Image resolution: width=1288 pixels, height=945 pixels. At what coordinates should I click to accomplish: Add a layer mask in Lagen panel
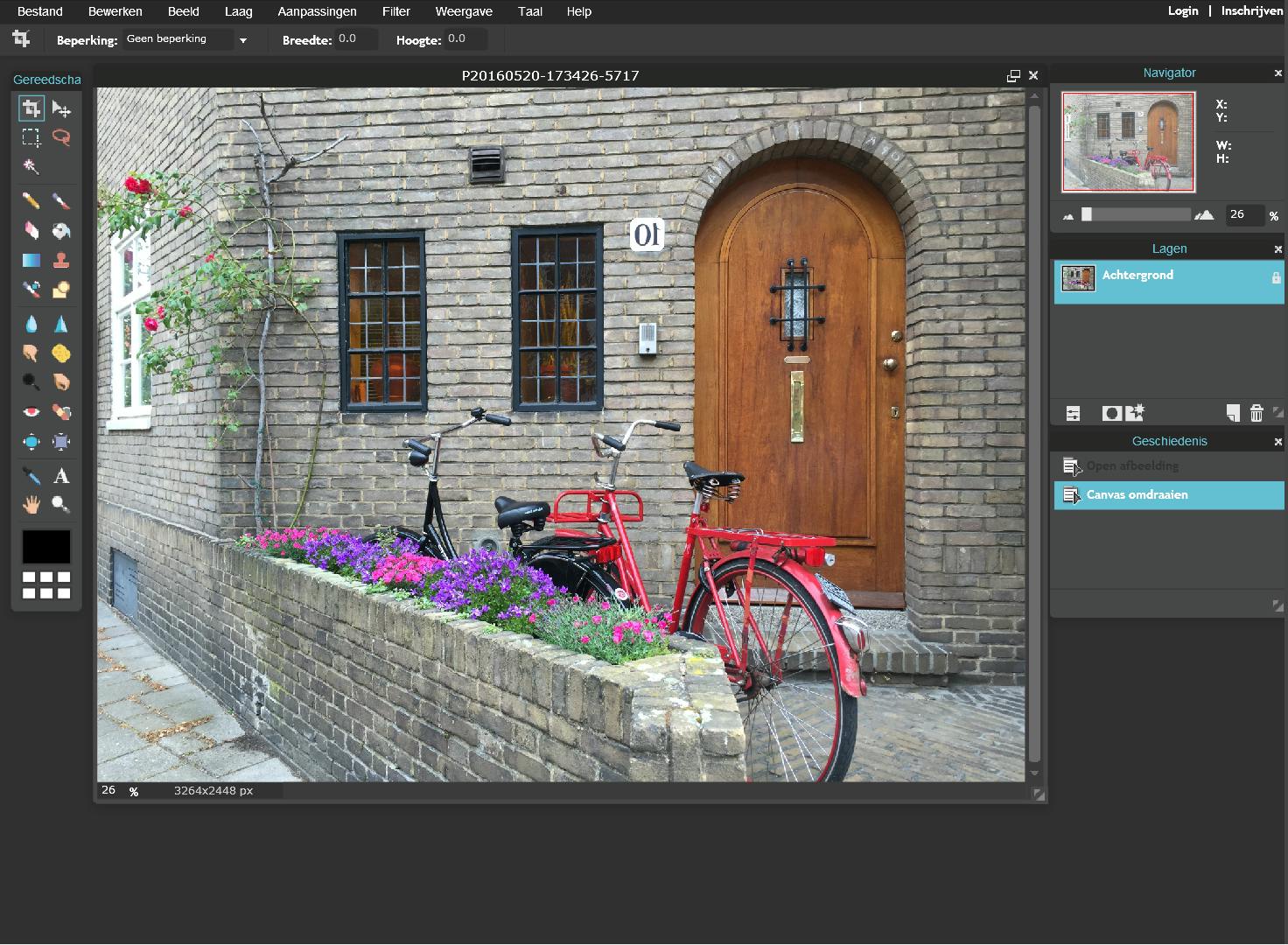[x=1111, y=413]
